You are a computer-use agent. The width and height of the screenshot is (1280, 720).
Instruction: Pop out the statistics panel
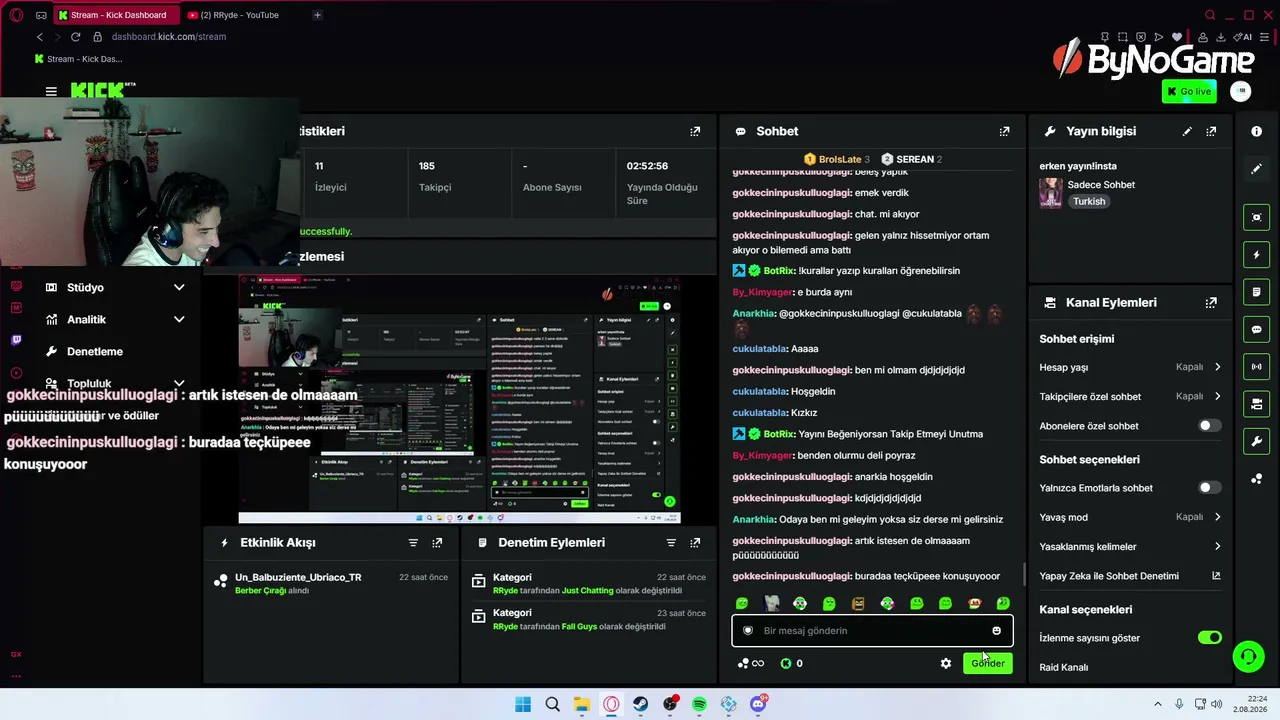pyautogui.click(x=695, y=131)
